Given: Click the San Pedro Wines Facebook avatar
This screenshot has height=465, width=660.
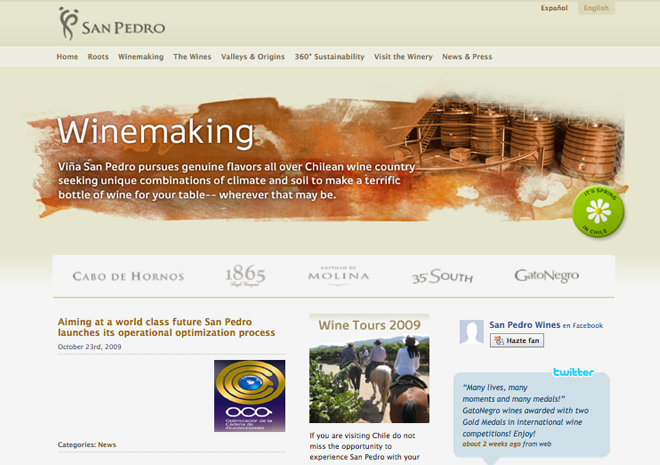Looking at the screenshot, I should pos(471,332).
